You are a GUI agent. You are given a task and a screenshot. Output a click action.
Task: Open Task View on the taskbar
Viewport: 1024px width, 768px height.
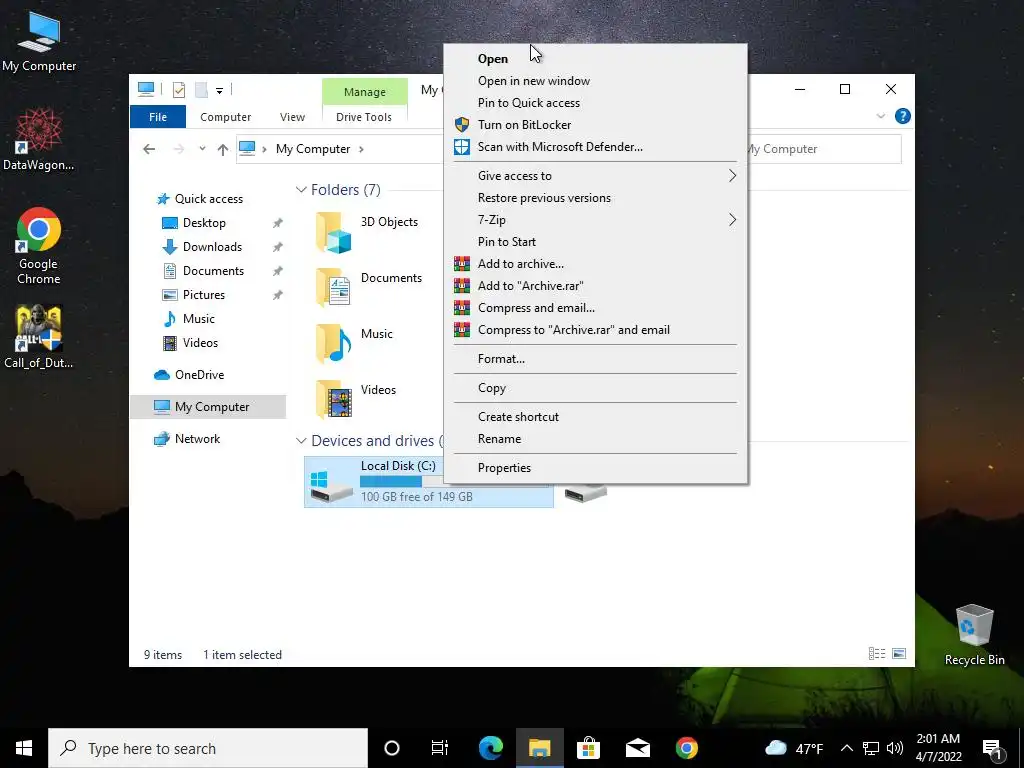(440, 748)
